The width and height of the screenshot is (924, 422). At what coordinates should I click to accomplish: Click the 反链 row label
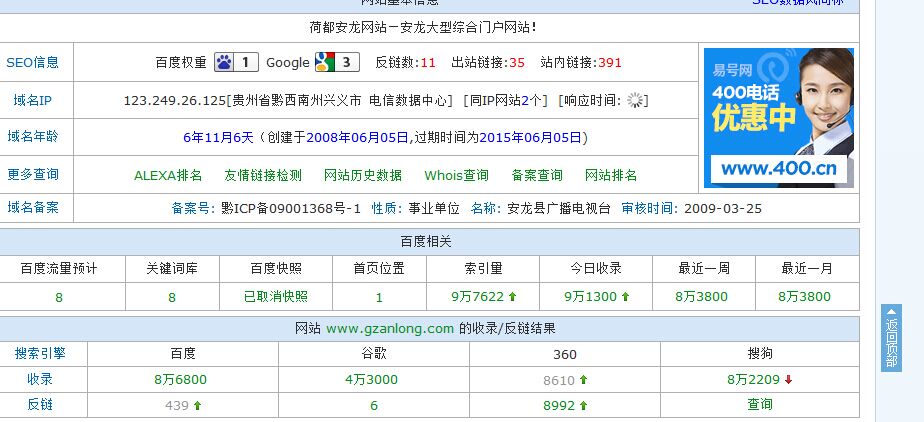tap(40, 405)
